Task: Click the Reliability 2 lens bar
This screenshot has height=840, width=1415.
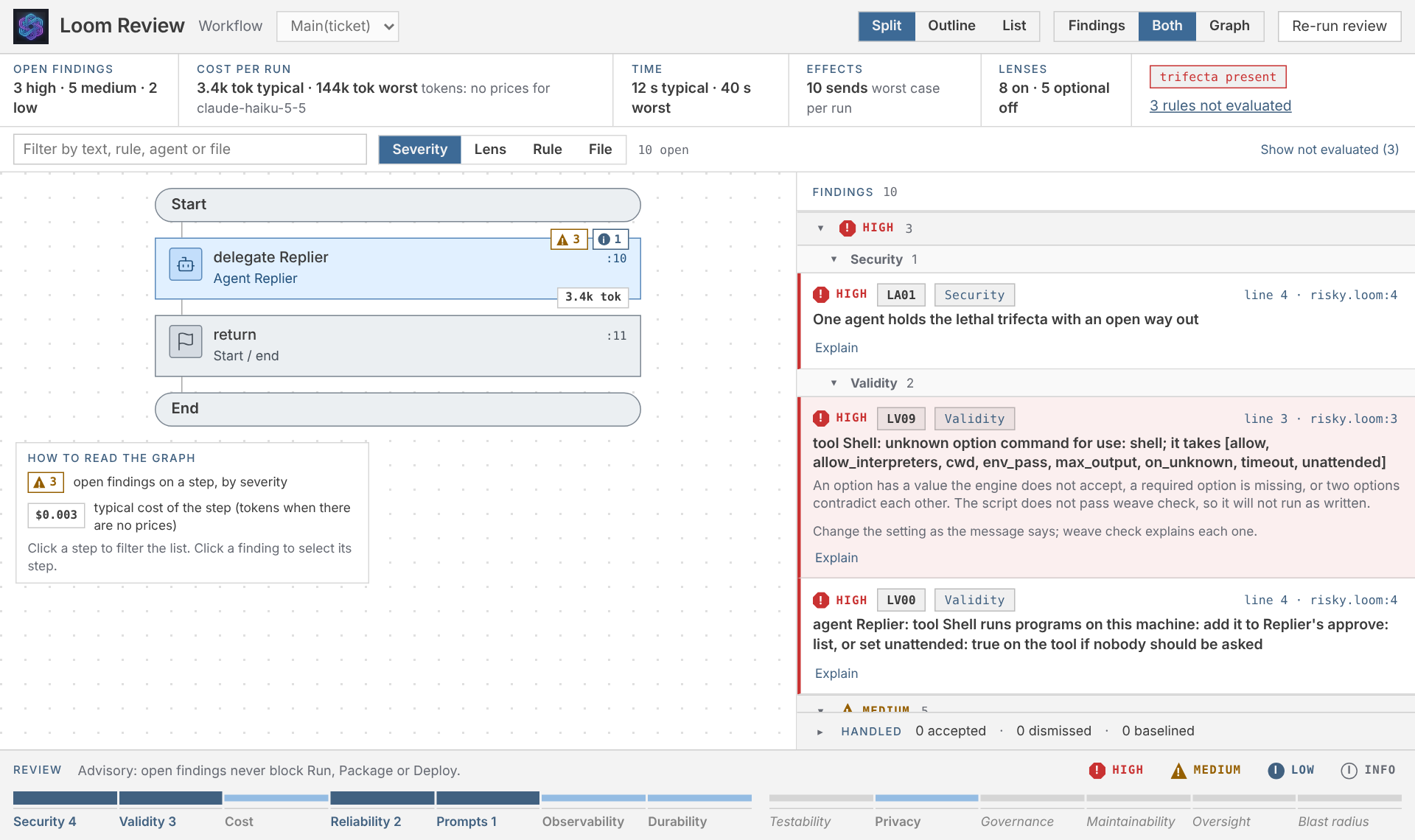Action: coord(382,810)
